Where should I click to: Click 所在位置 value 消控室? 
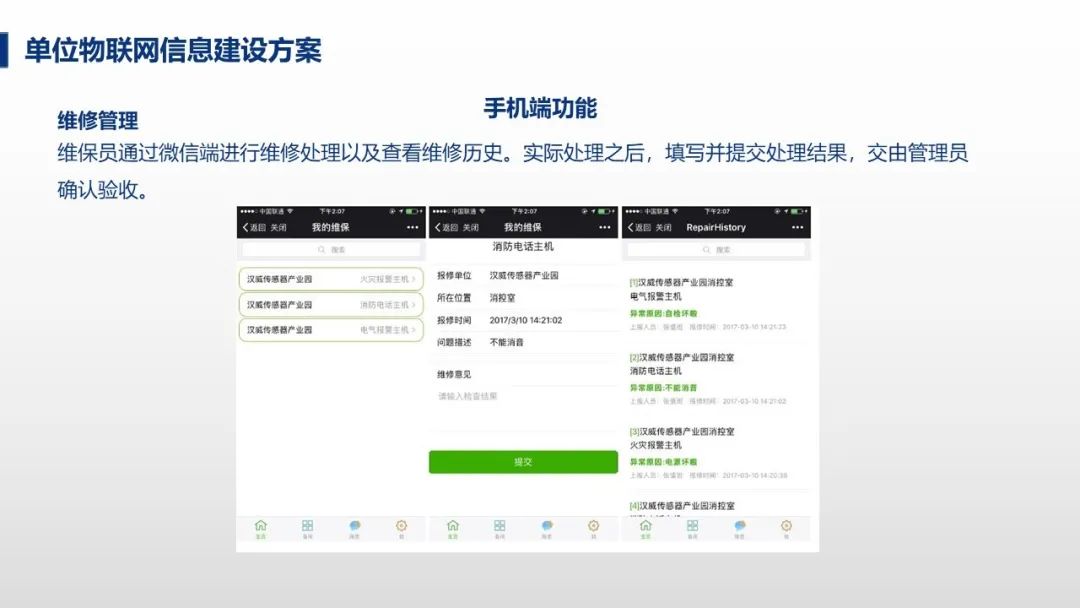pos(502,298)
